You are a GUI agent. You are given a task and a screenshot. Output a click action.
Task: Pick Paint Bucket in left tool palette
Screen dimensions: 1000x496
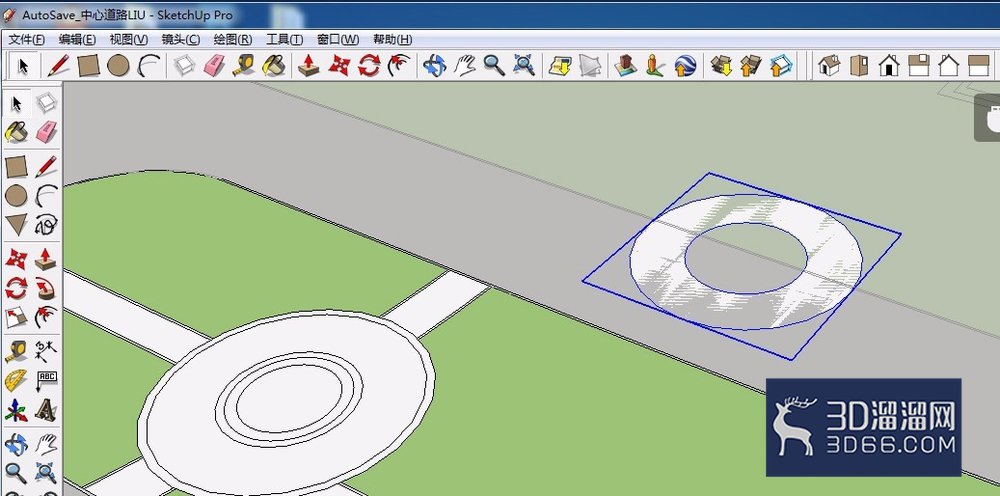16,132
